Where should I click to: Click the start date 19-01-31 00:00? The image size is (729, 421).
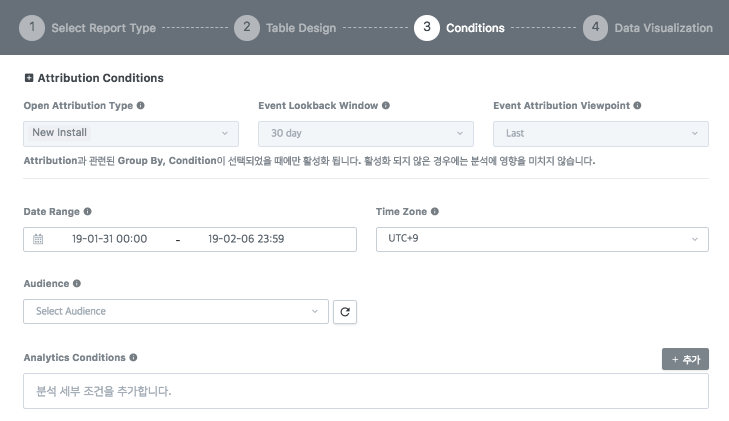coord(109,239)
